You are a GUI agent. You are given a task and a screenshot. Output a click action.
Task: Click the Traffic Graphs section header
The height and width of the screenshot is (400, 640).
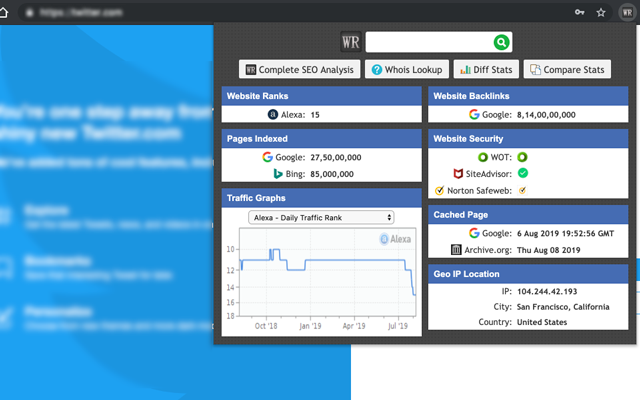[x=322, y=198]
